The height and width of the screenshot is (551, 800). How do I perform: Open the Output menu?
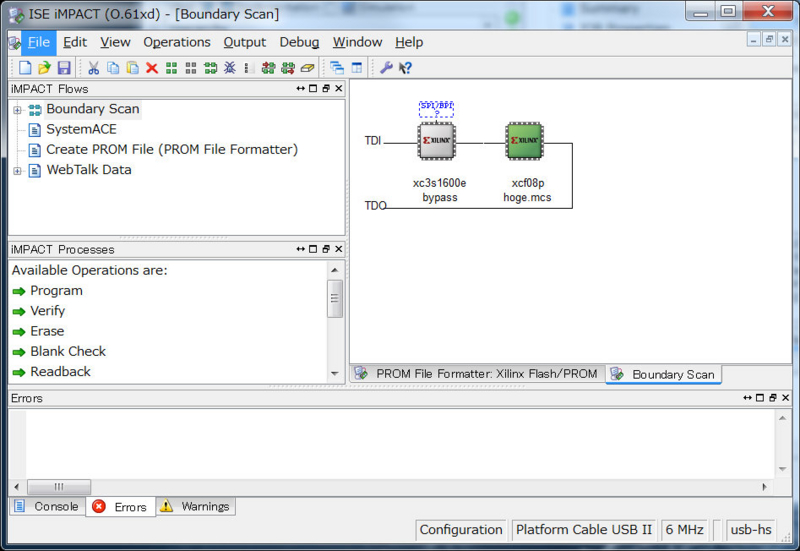tap(244, 42)
